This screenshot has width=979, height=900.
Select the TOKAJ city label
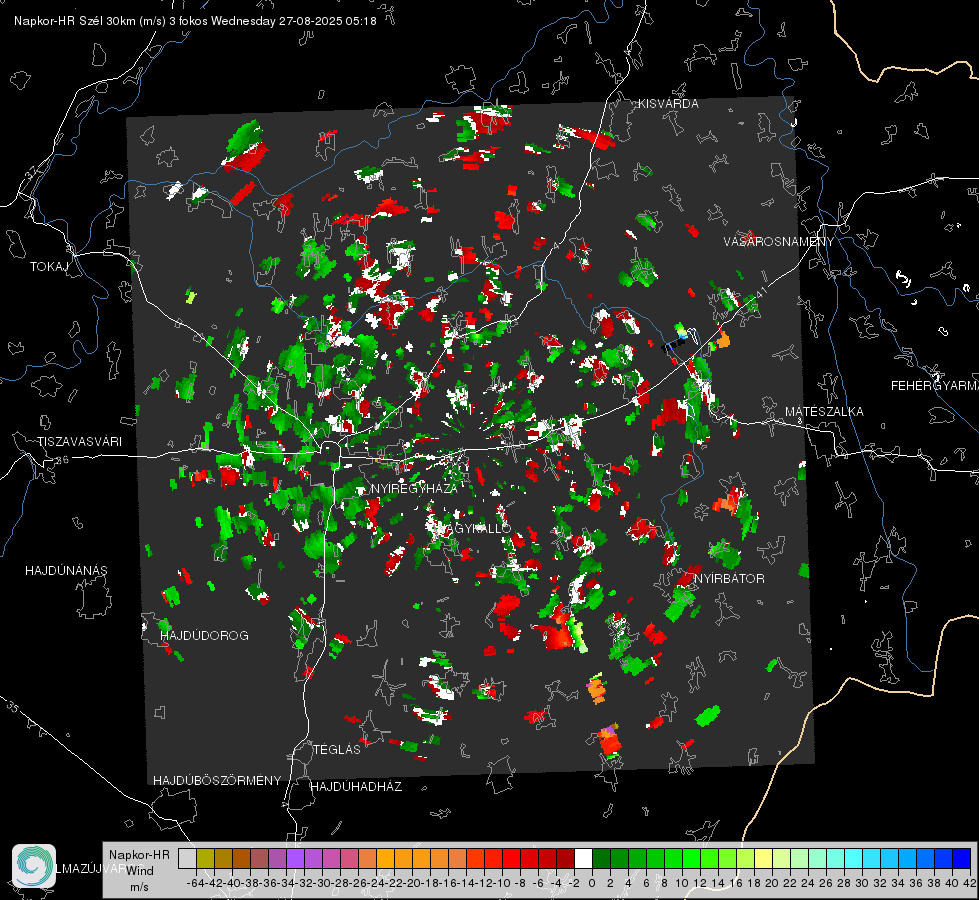click(49, 267)
